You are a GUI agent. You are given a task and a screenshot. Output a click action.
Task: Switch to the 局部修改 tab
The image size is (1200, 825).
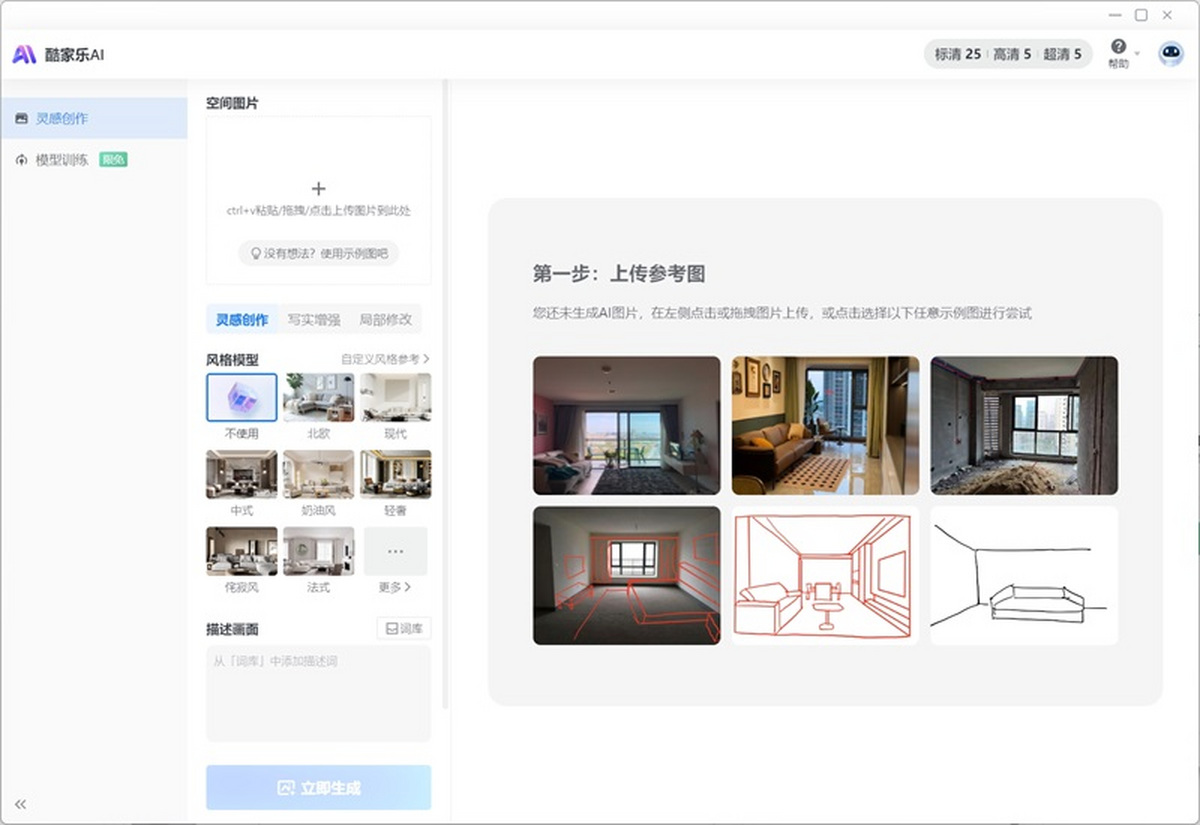385,320
